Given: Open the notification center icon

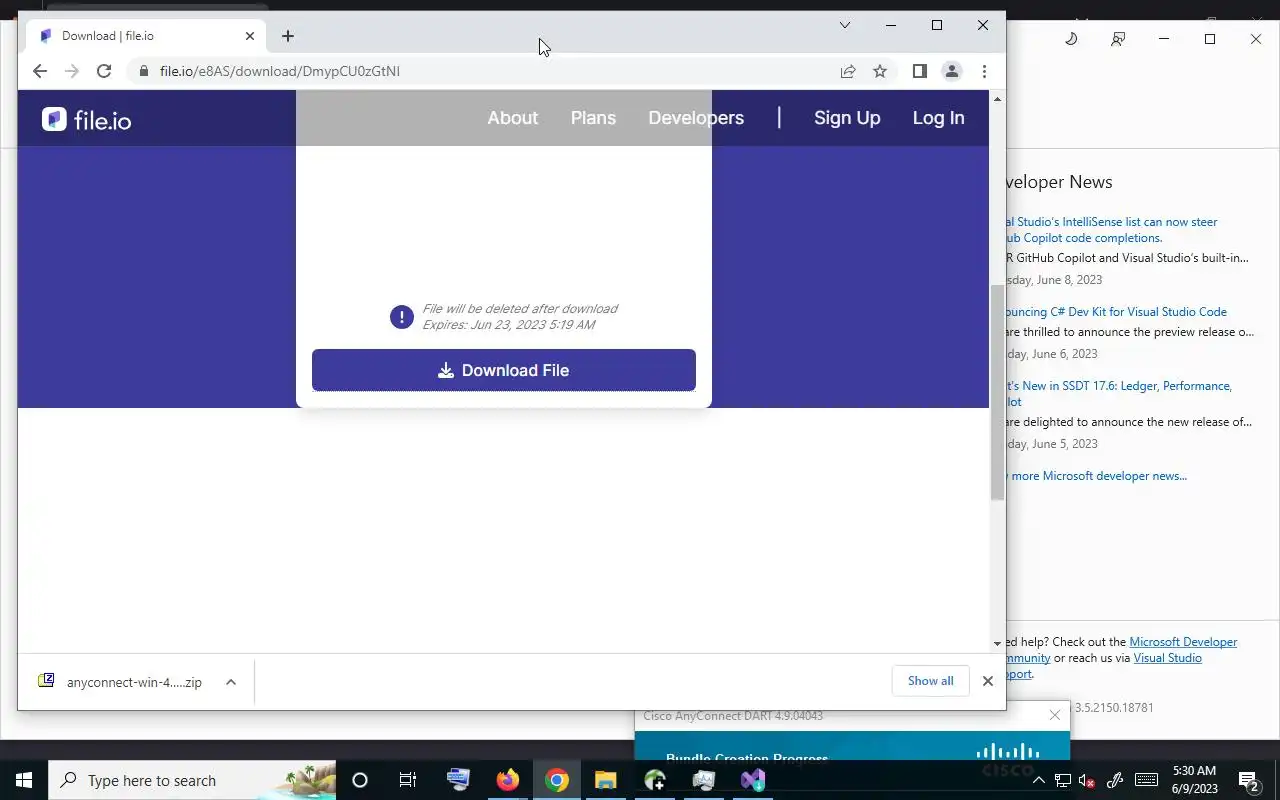Looking at the screenshot, I should coord(1249,780).
